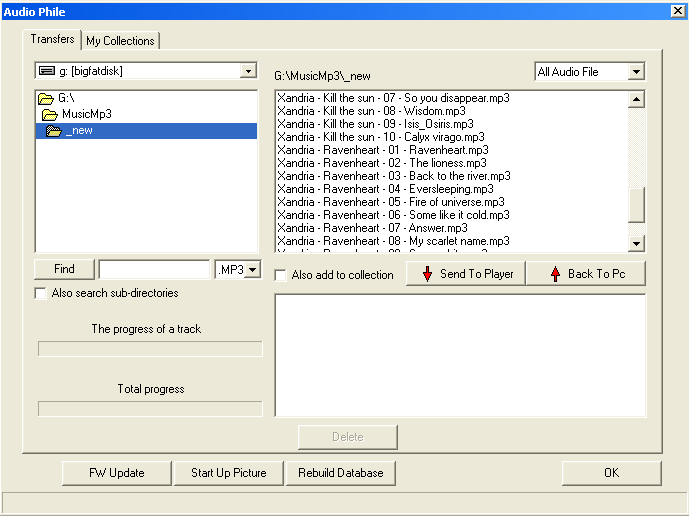Screen dimensions: 689x516
Task: Click the file list scroll up arrow
Action: coord(636,99)
